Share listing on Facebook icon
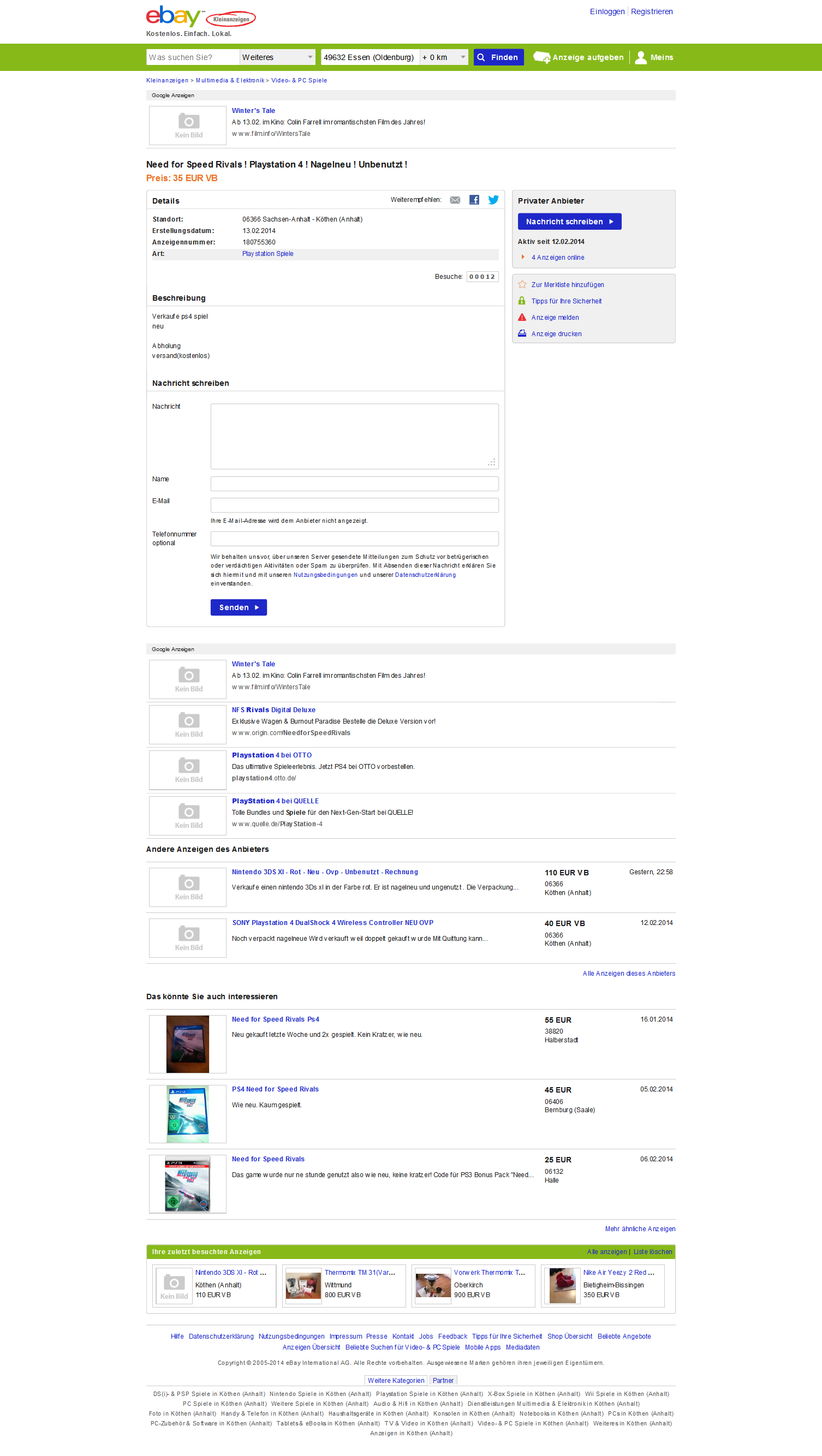 474,200
